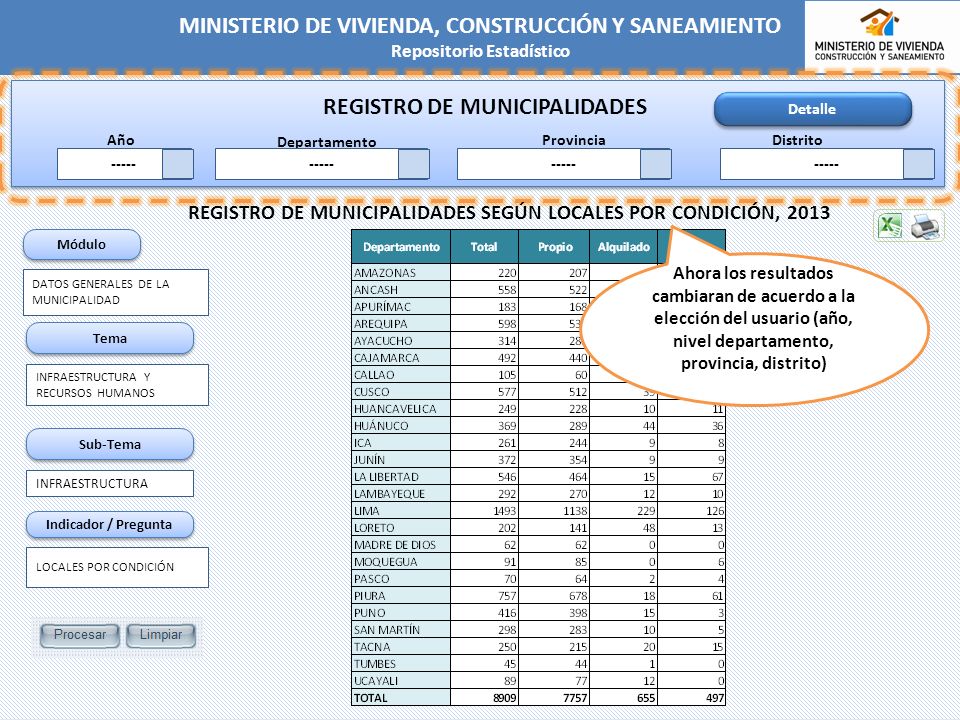Screen dimensions: 960x720
Task: Click the Limpiar button
Action: coord(160,635)
